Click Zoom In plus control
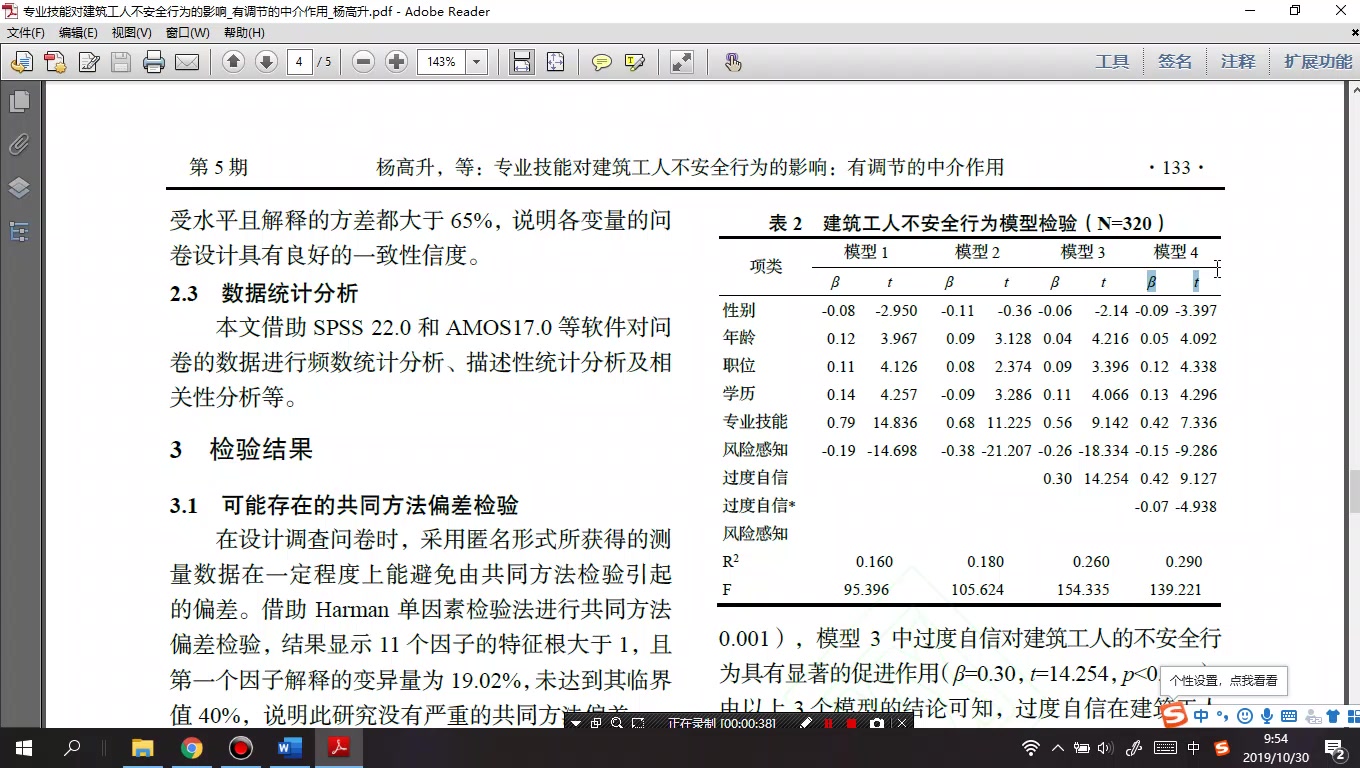This screenshot has height=768, width=1360. click(397, 61)
